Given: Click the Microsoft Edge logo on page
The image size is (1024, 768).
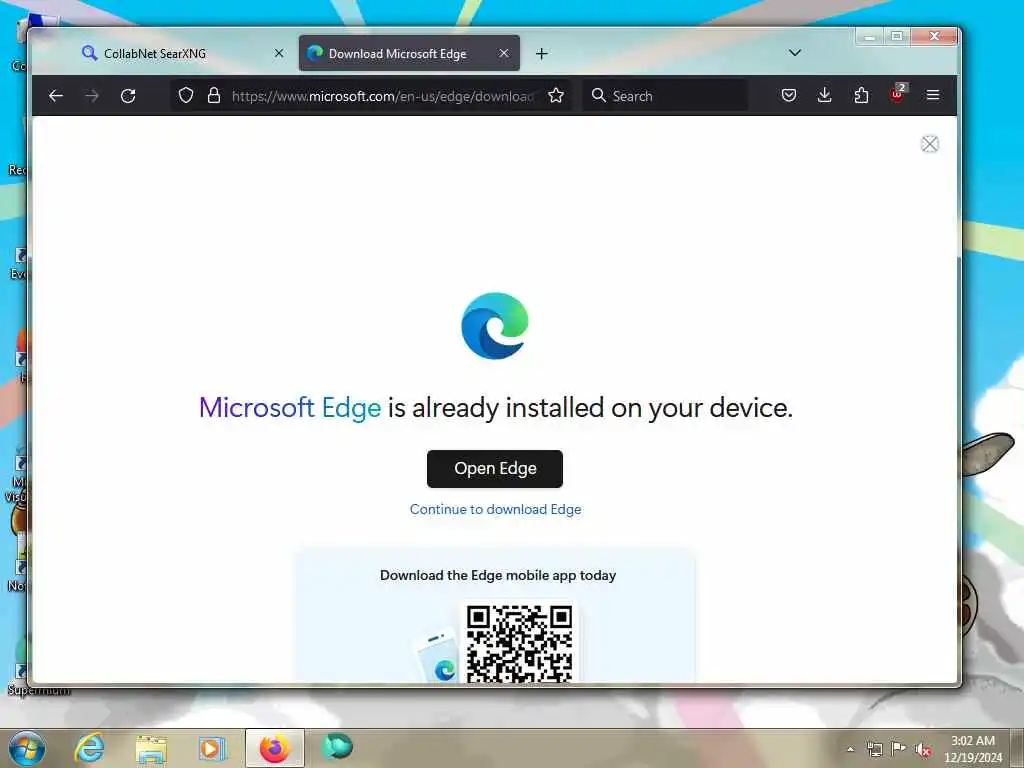Looking at the screenshot, I should click(495, 326).
